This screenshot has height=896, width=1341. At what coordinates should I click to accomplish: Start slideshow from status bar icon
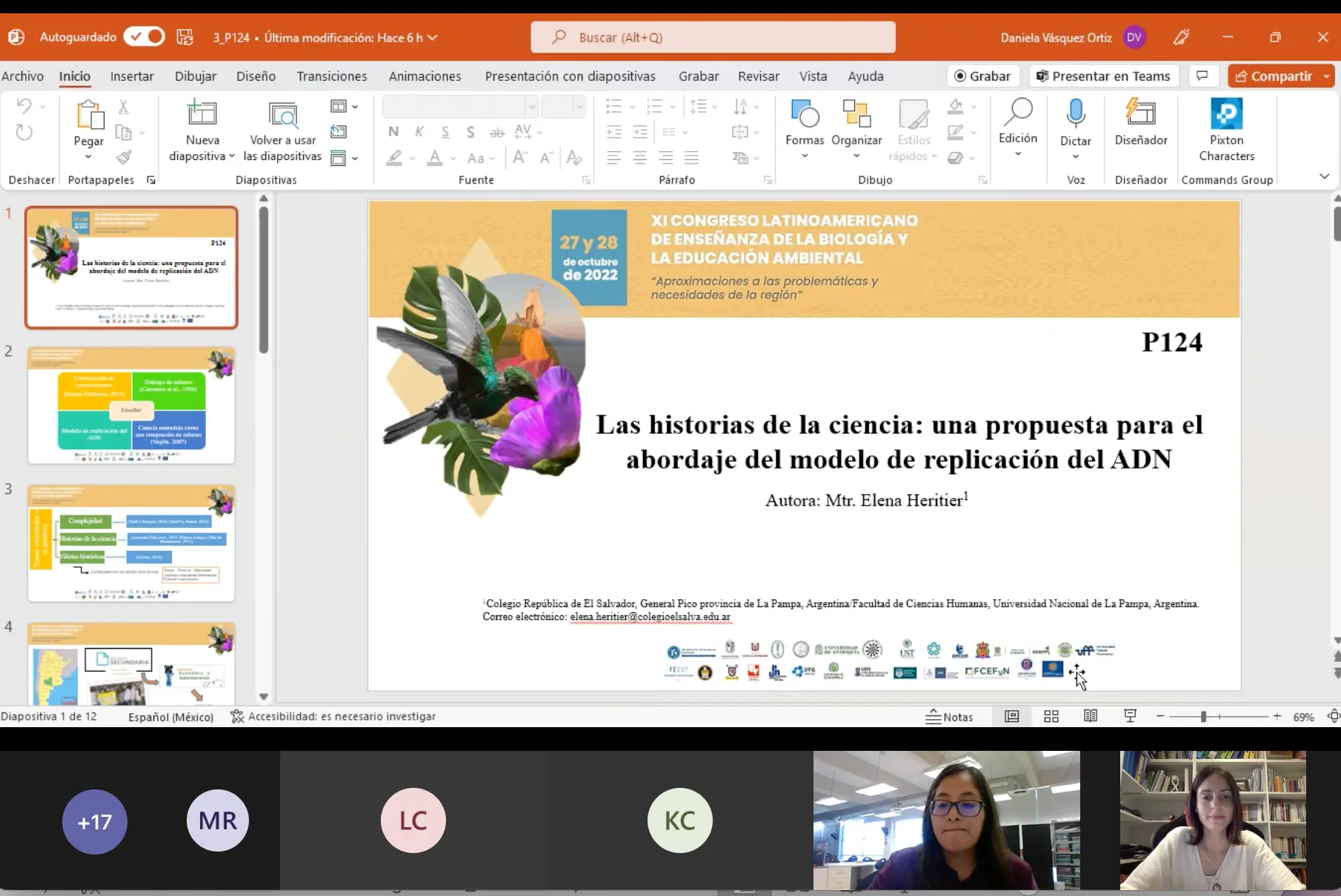1130,716
